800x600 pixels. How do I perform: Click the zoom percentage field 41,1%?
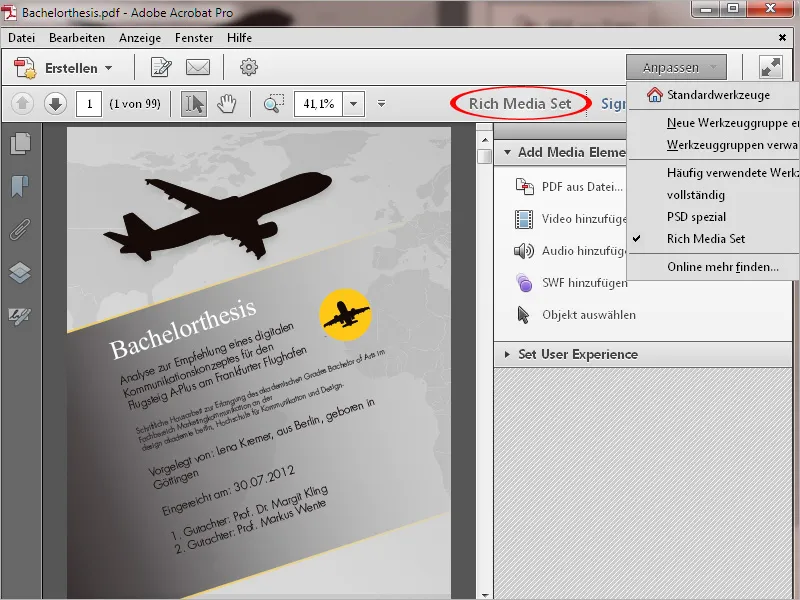[318, 104]
